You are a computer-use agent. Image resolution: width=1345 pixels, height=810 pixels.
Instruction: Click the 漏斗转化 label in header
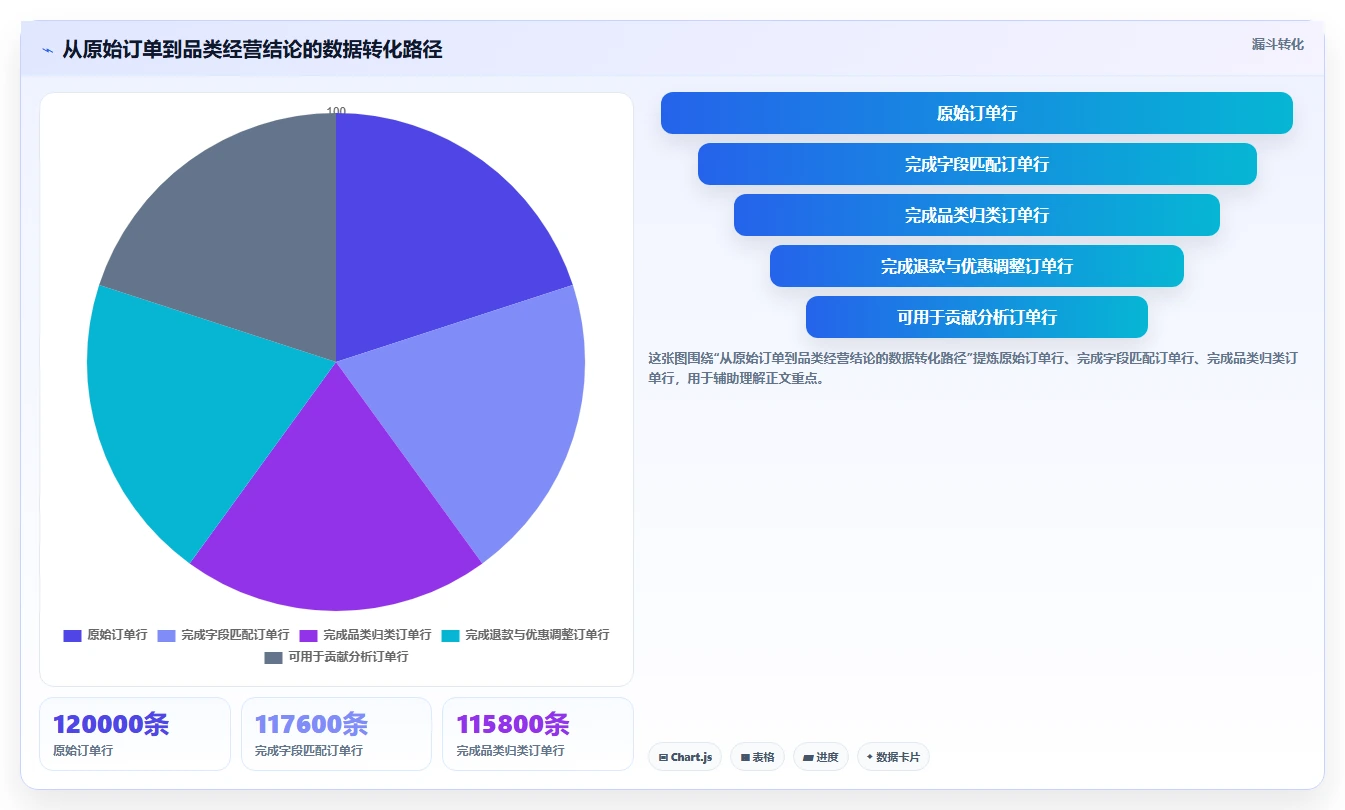click(1278, 45)
